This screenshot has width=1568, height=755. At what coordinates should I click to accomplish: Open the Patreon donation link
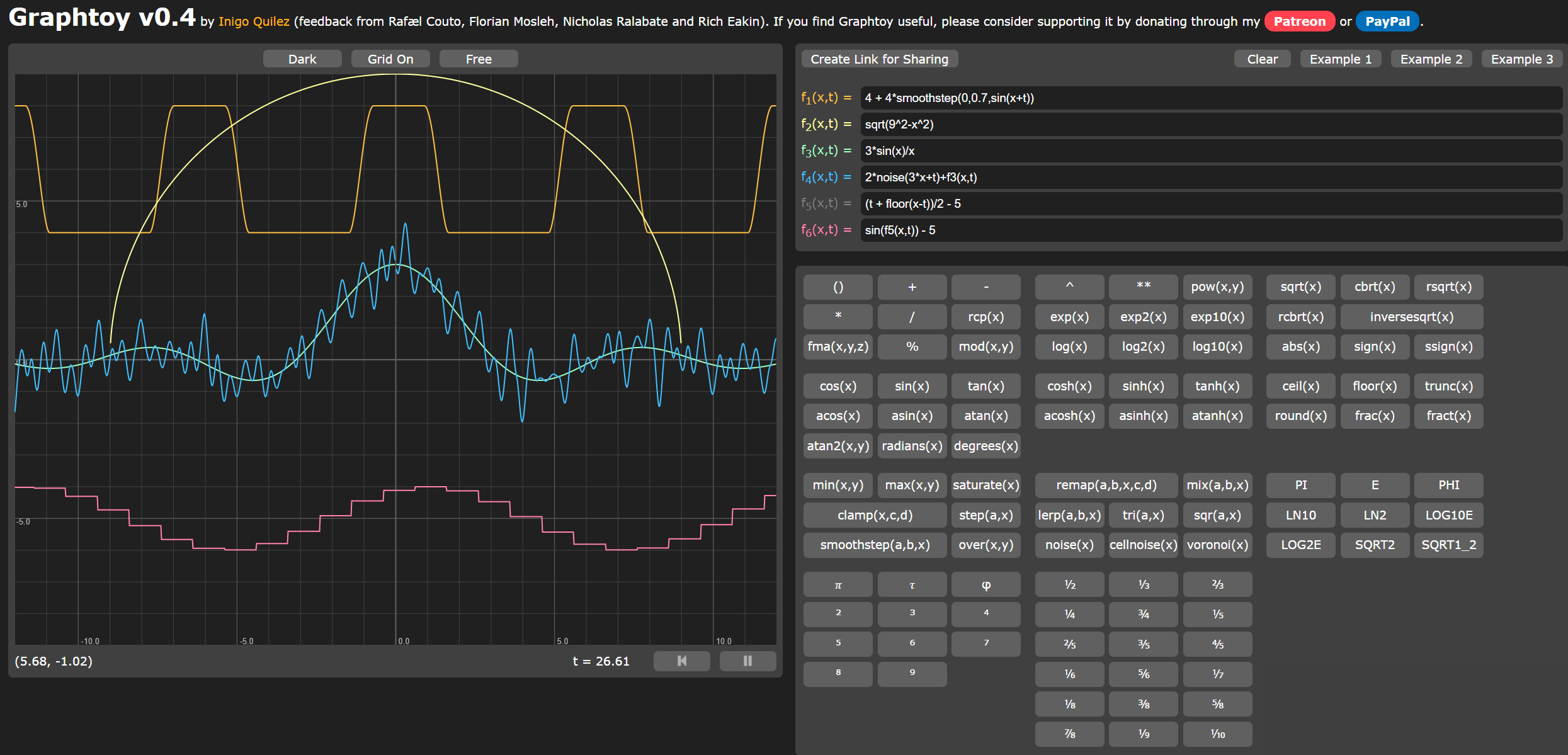coord(1299,21)
